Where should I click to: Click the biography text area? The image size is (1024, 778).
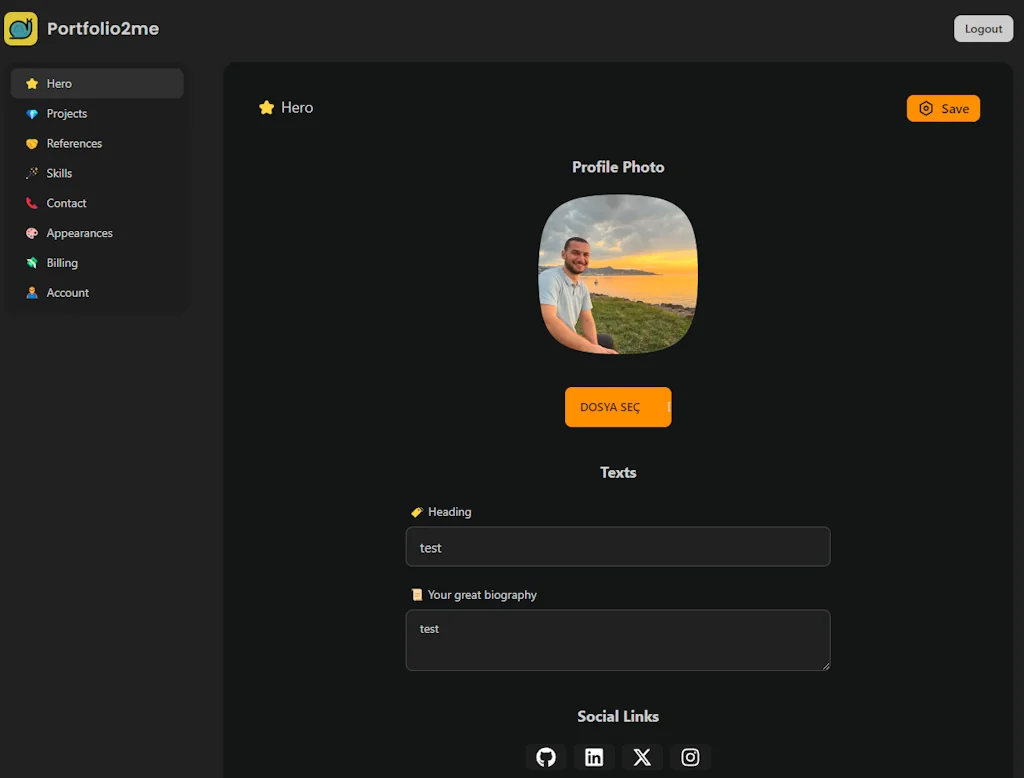pyautogui.click(x=618, y=640)
